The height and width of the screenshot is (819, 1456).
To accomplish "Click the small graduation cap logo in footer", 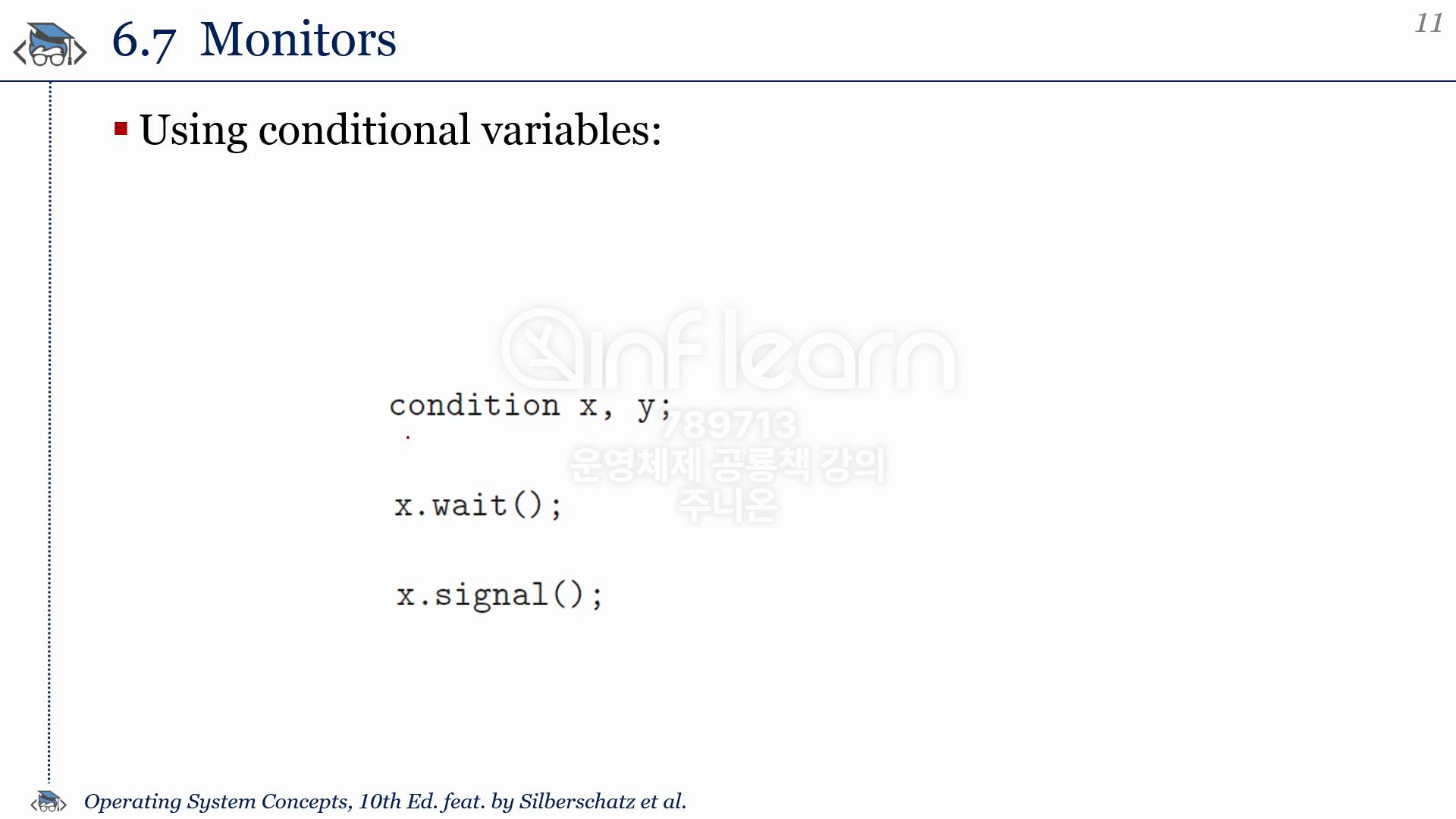I will tap(49, 801).
